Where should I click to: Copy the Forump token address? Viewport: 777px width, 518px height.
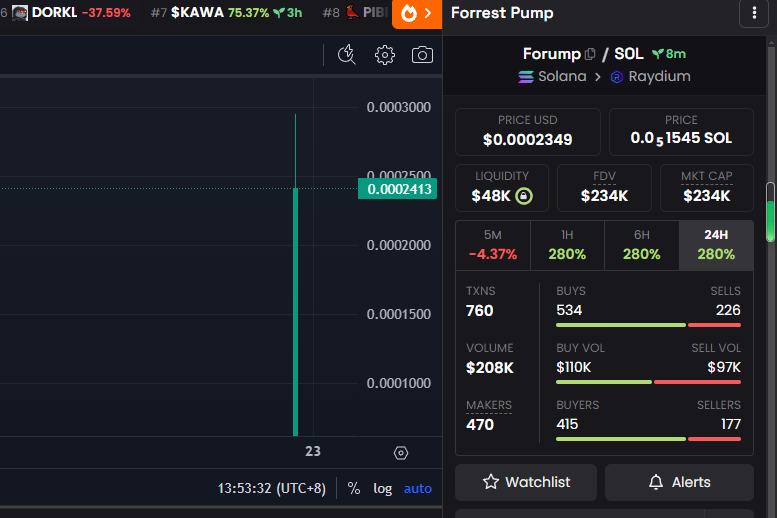coord(590,54)
